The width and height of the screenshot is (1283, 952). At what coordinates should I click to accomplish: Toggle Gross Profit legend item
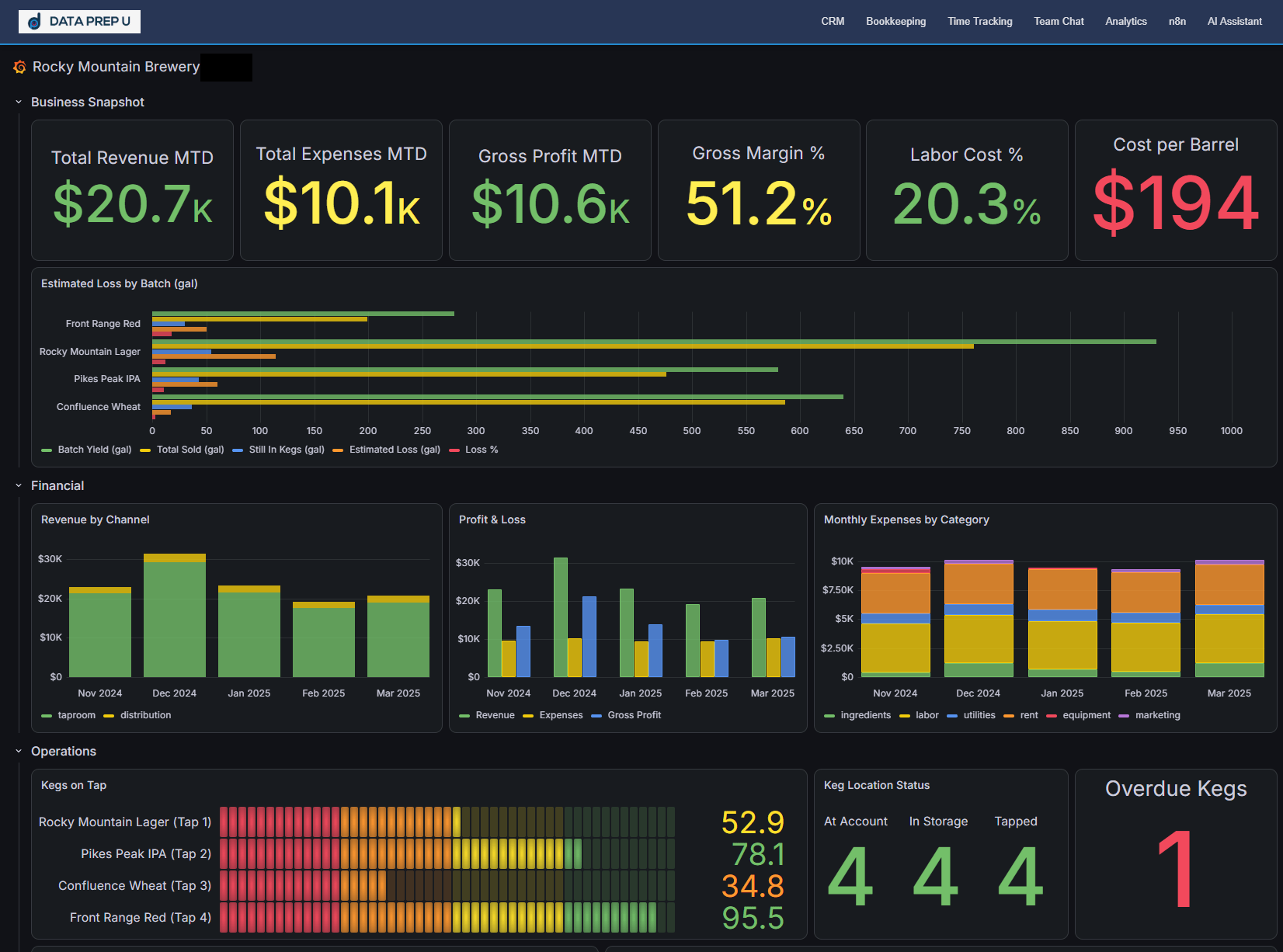point(635,715)
